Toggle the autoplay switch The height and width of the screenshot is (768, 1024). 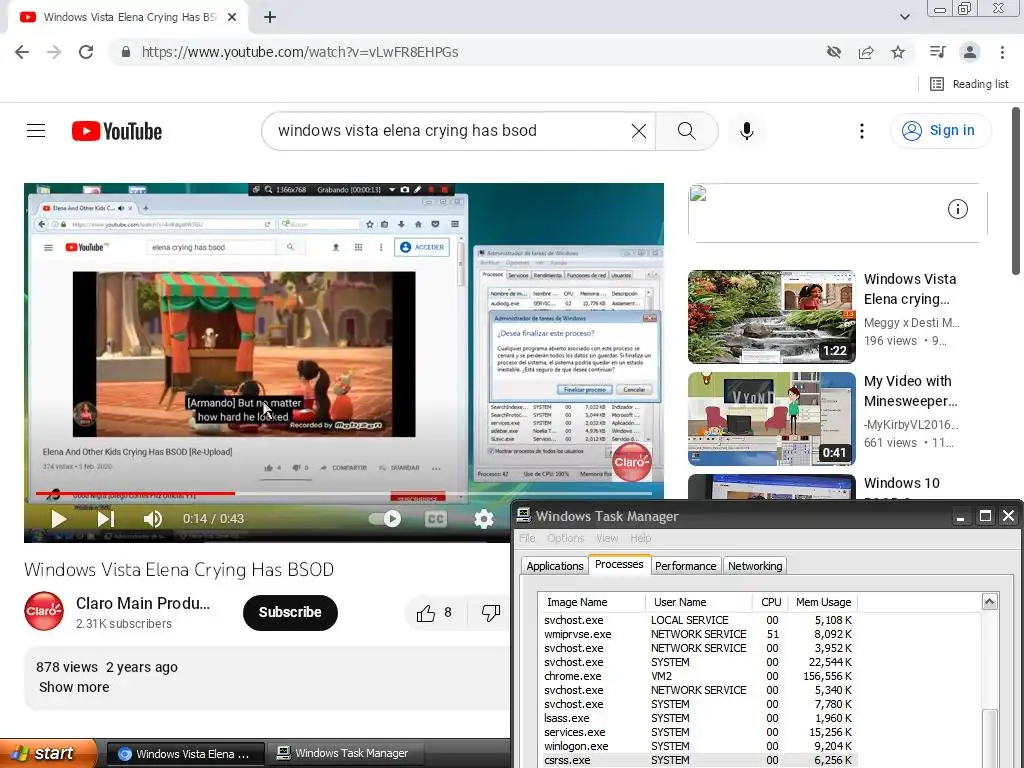point(385,519)
